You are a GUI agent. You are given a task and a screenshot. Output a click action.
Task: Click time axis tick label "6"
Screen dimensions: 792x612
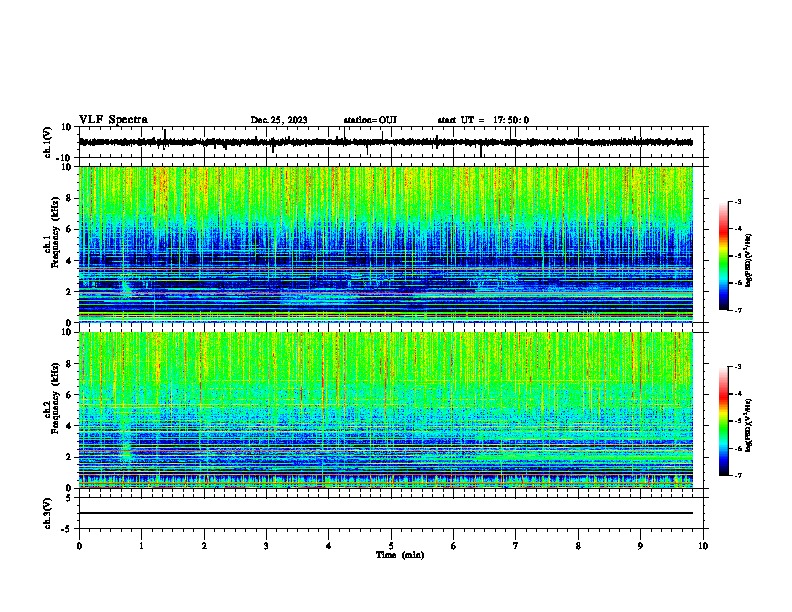(x=454, y=546)
